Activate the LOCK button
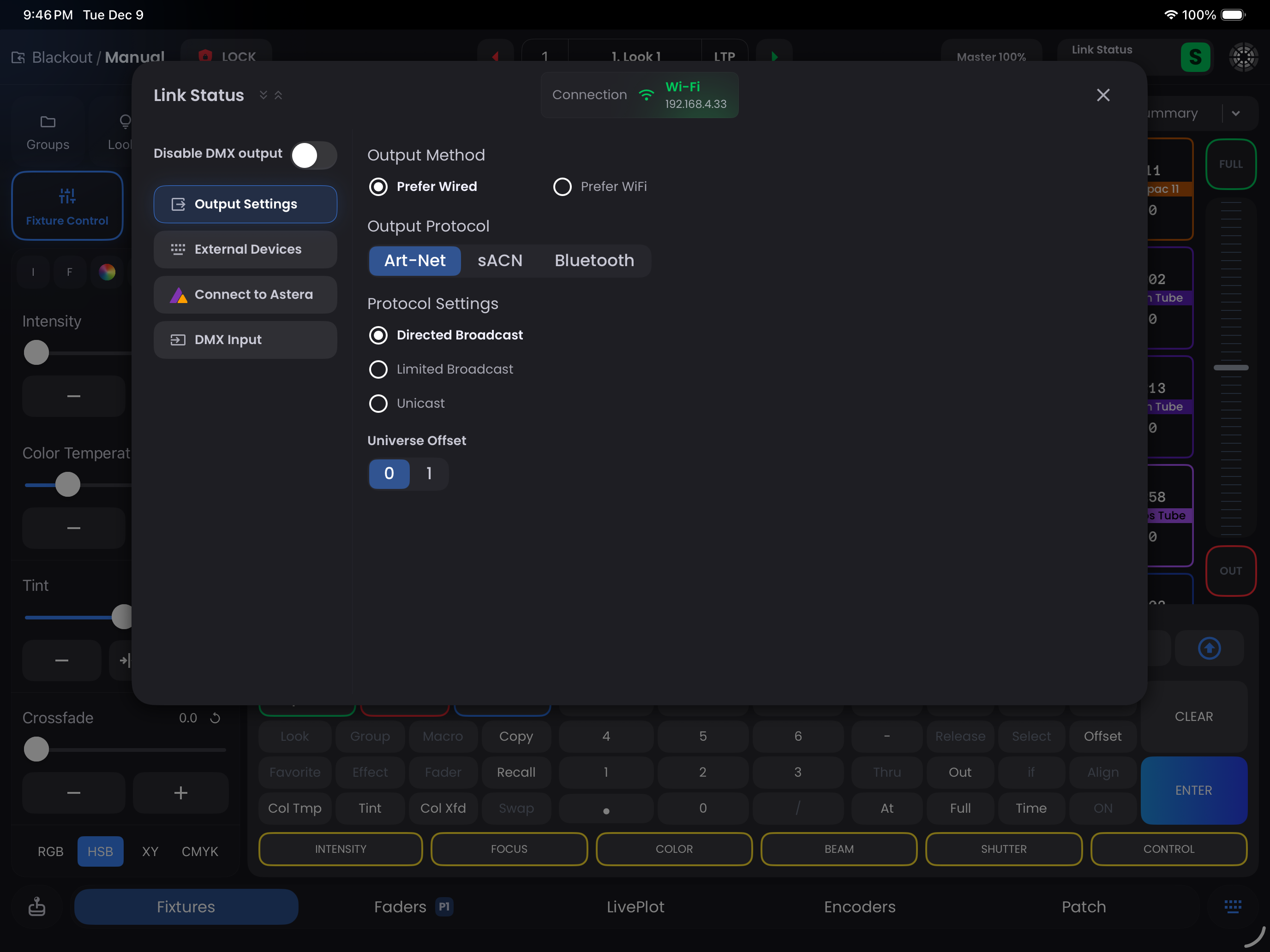Image resolution: width=1270 pixels, height=952 pixels. (x=226, y=56)
